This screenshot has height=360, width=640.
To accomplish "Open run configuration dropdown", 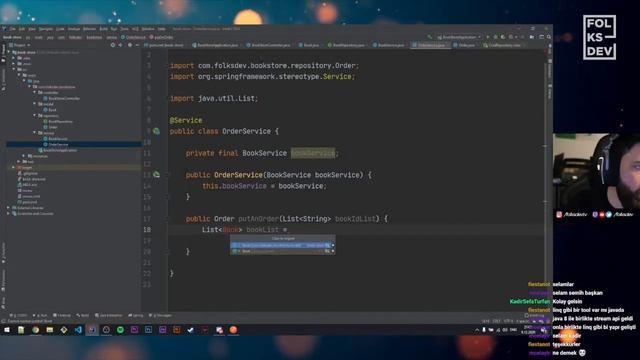I will (x=459, y=37).
